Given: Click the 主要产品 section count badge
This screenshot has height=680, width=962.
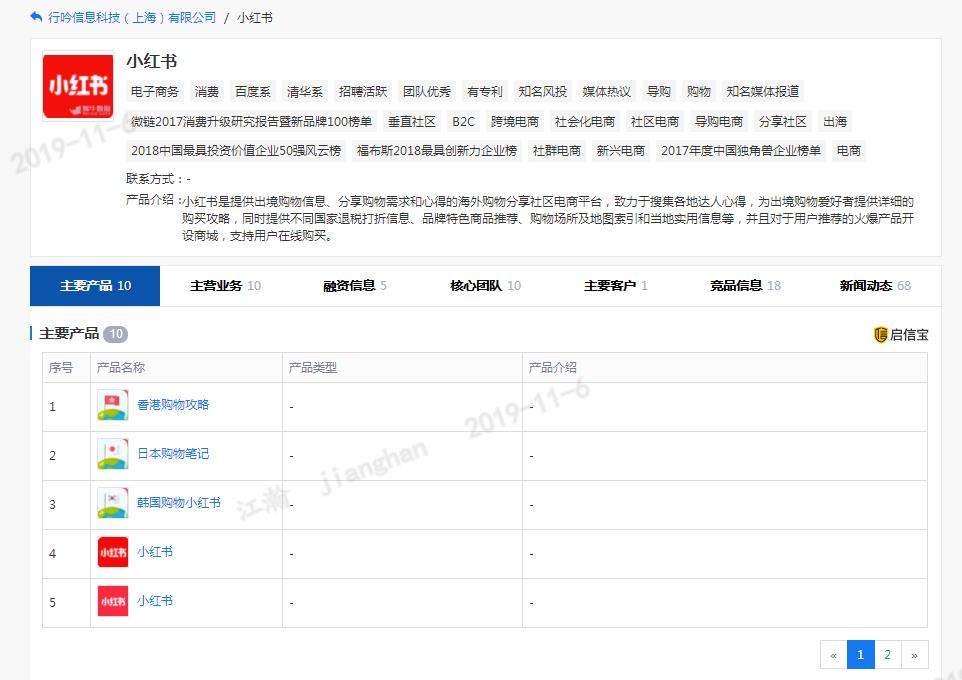Looking at the screenshot, I should coord(115,334).
